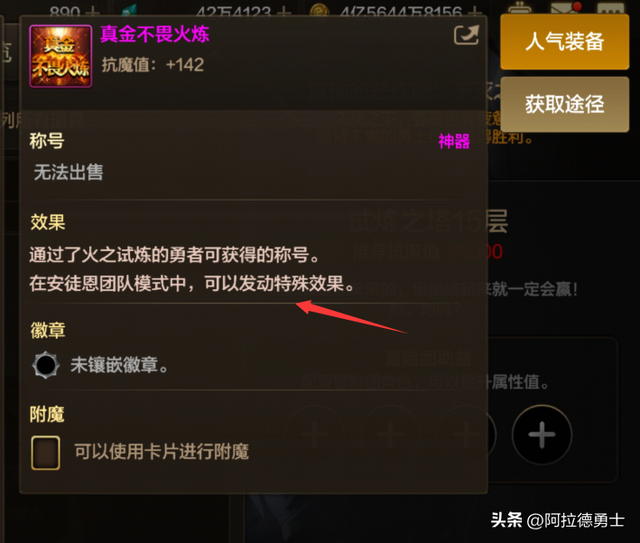Tap the 试炼之塔15层 heading behind panel
640x543 pixels.
tap(428, 222)
